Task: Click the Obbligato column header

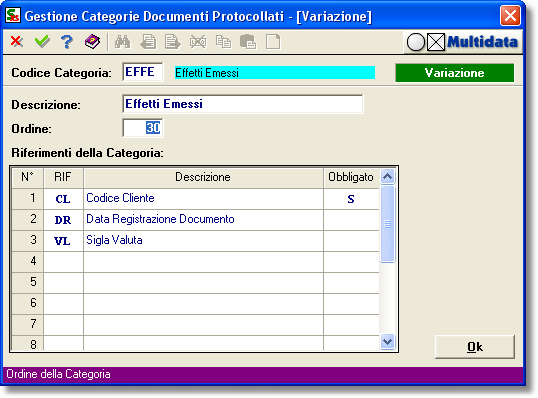Action: pyautogui.click(x=351, y=177)
